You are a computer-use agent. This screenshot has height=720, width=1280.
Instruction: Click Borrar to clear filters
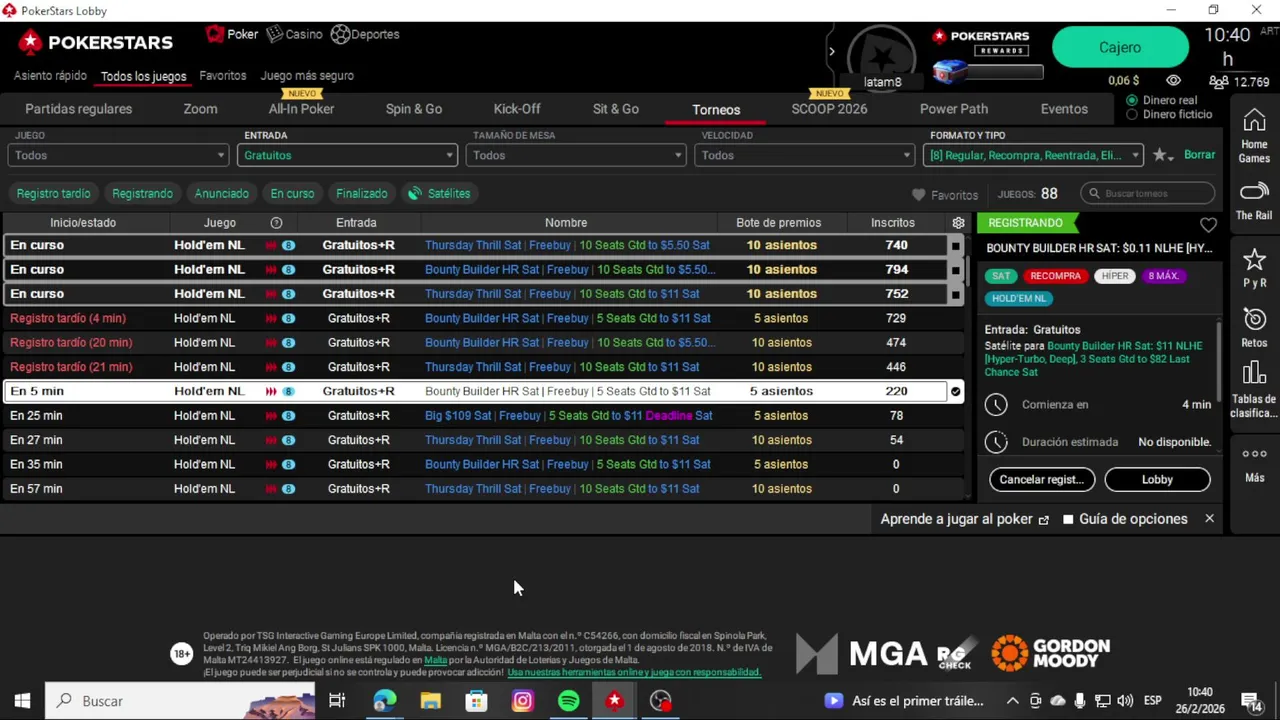1199,155
